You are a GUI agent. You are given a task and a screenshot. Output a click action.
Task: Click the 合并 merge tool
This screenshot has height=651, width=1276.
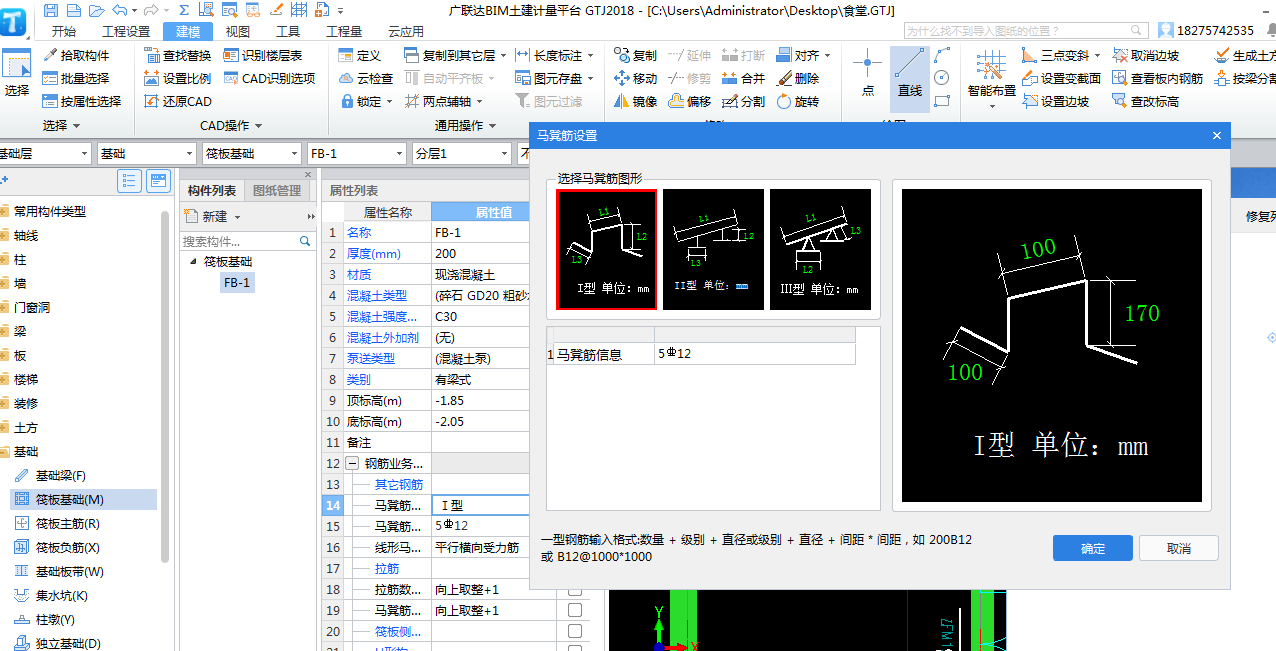(x=743, y=78)
